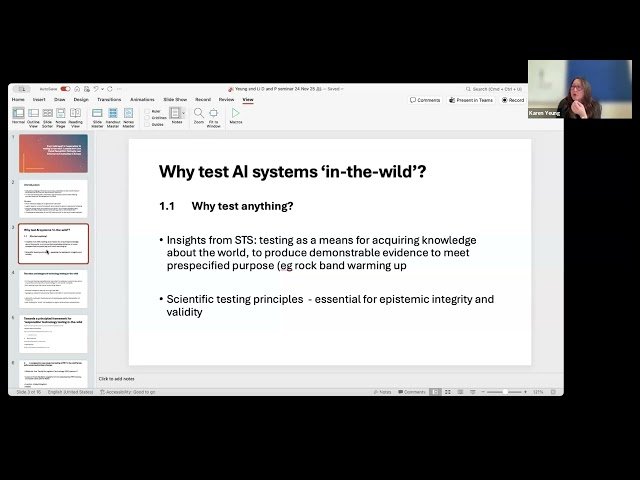
Task: Toggle the Notes pane in the status bar
Action: click(382, 392)
